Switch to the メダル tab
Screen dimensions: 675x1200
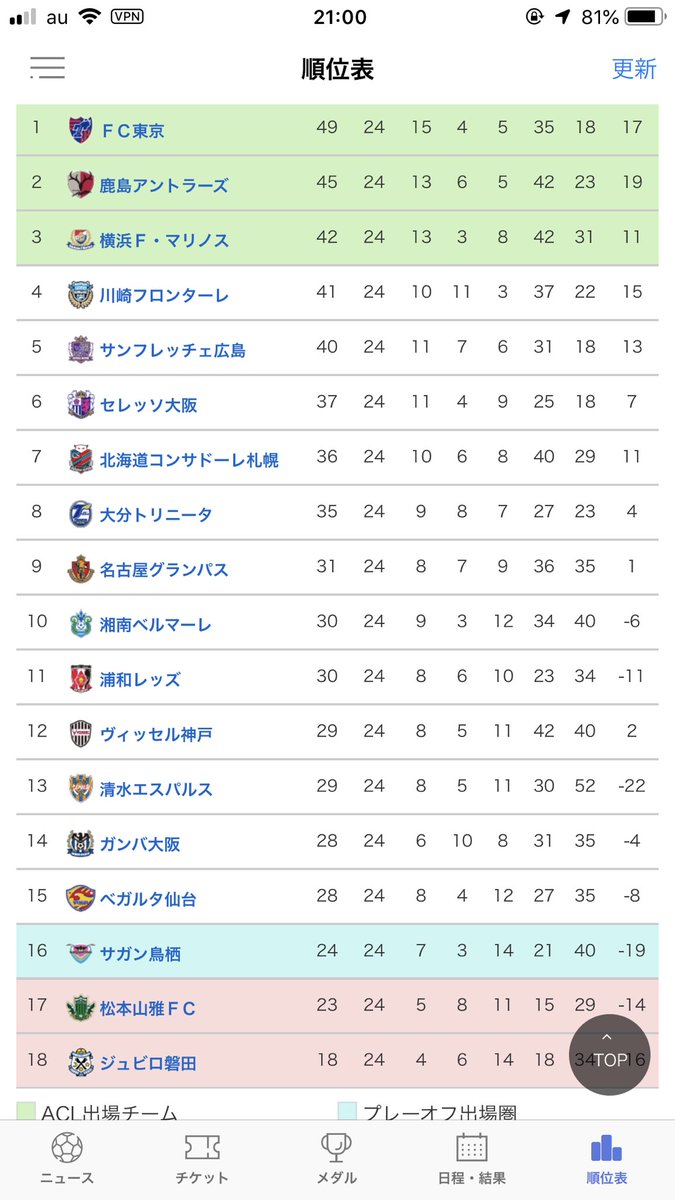tap(337, 1159)
